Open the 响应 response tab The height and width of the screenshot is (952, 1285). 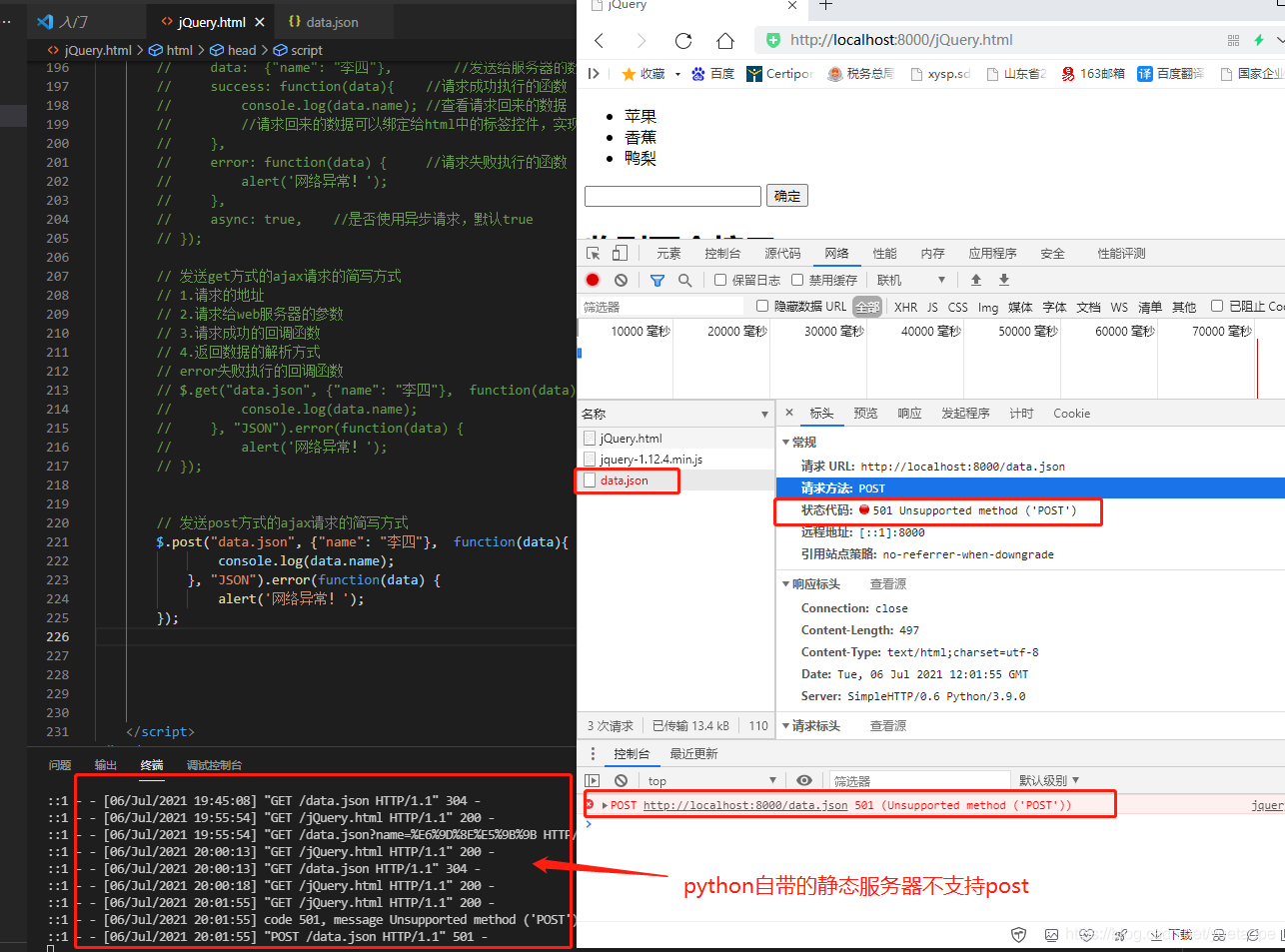[x=909, y=414]
